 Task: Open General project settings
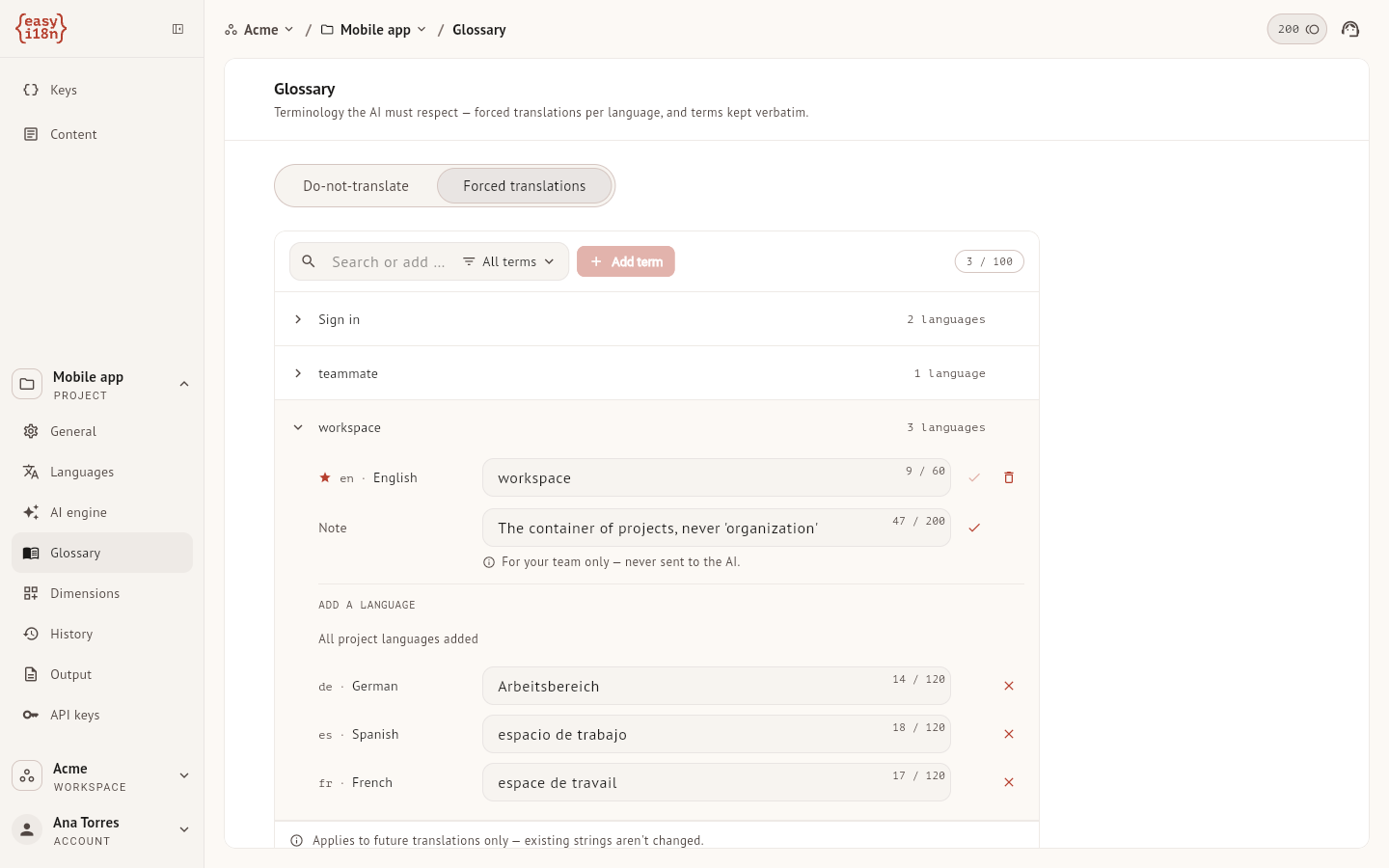[x=102, y=431]
